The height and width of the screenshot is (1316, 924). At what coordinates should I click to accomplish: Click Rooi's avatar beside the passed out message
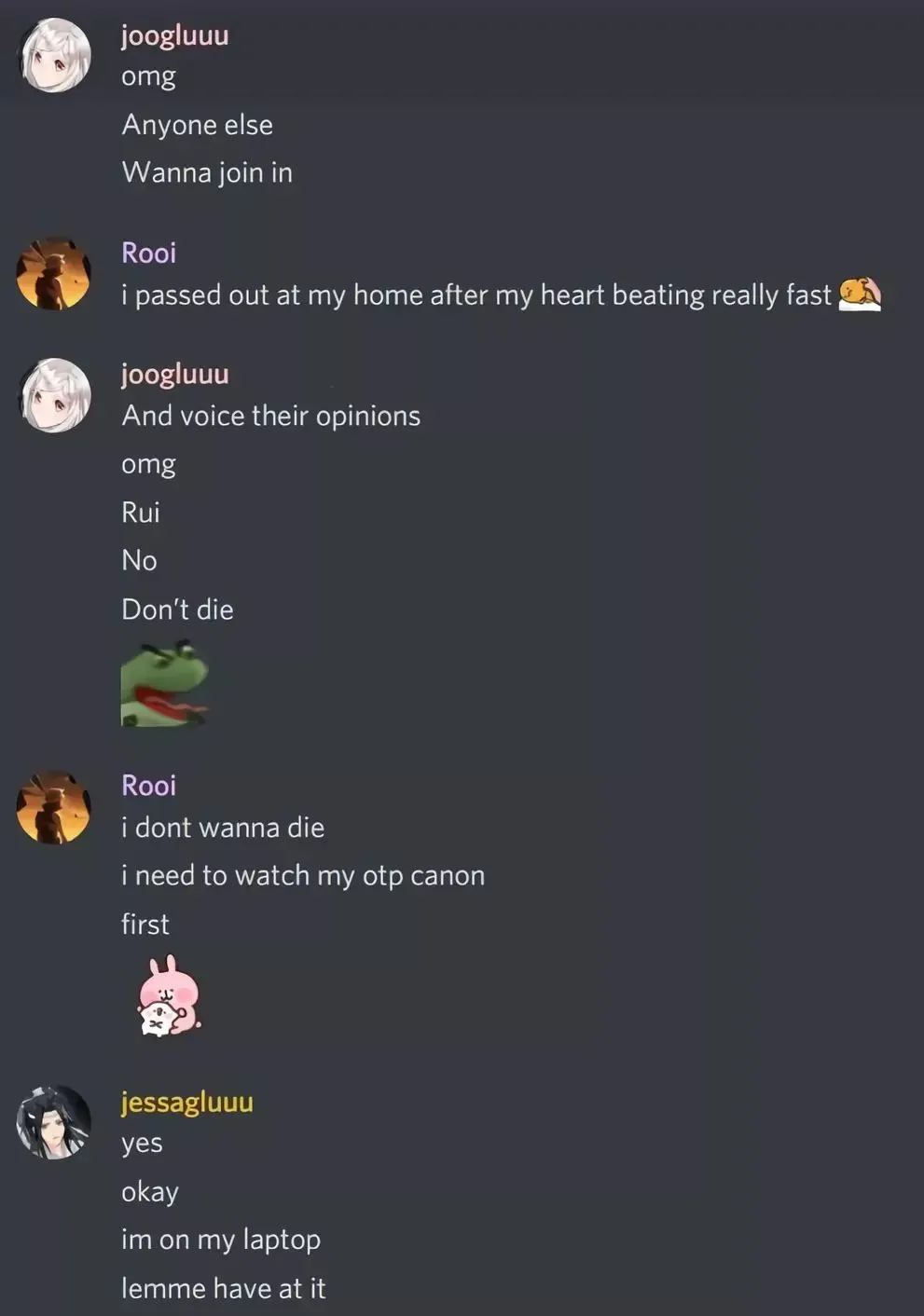tap(54, 274)
